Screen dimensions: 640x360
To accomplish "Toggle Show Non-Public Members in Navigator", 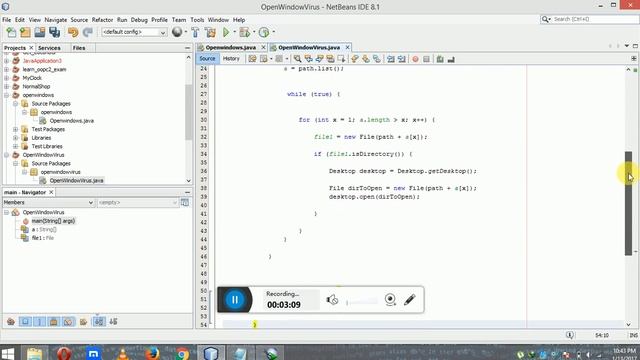I will pyautogui.click(x=54, y=322).
